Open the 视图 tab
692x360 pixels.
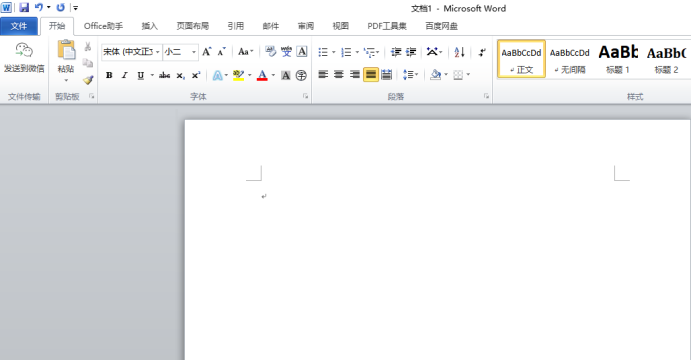(x=340, y=26)
